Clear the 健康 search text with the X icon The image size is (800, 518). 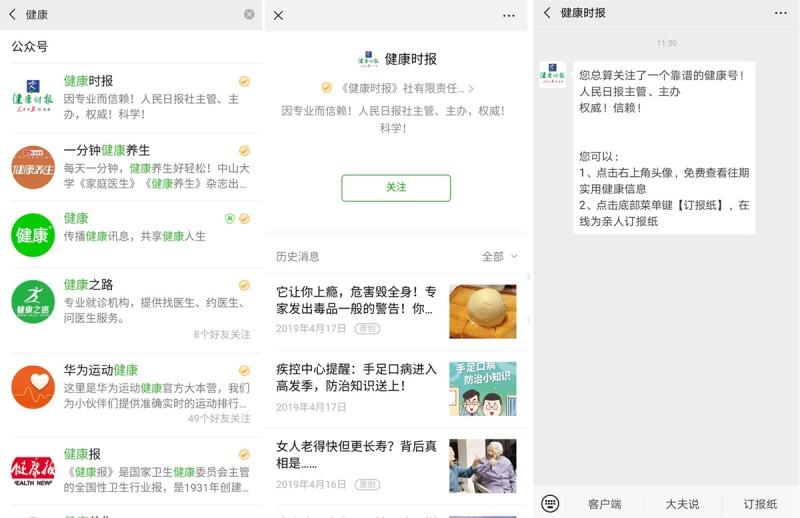[x=249, y=14]
